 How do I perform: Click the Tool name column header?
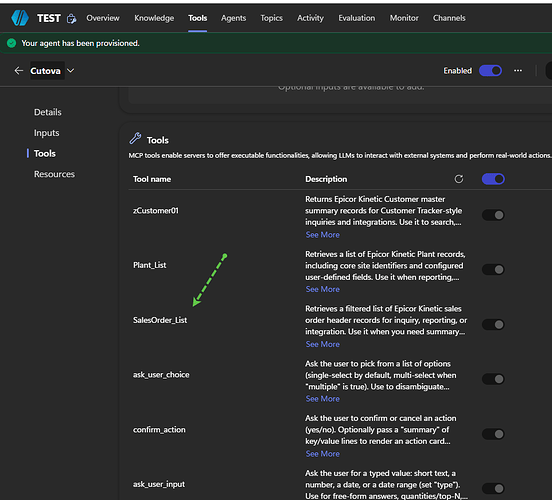pos(152,179)
